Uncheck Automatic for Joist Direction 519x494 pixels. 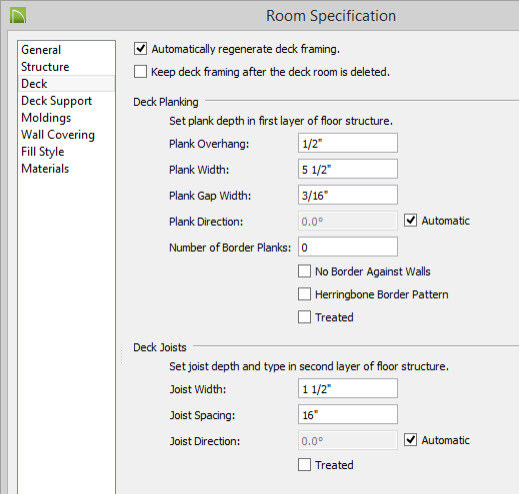click(410, 440)
